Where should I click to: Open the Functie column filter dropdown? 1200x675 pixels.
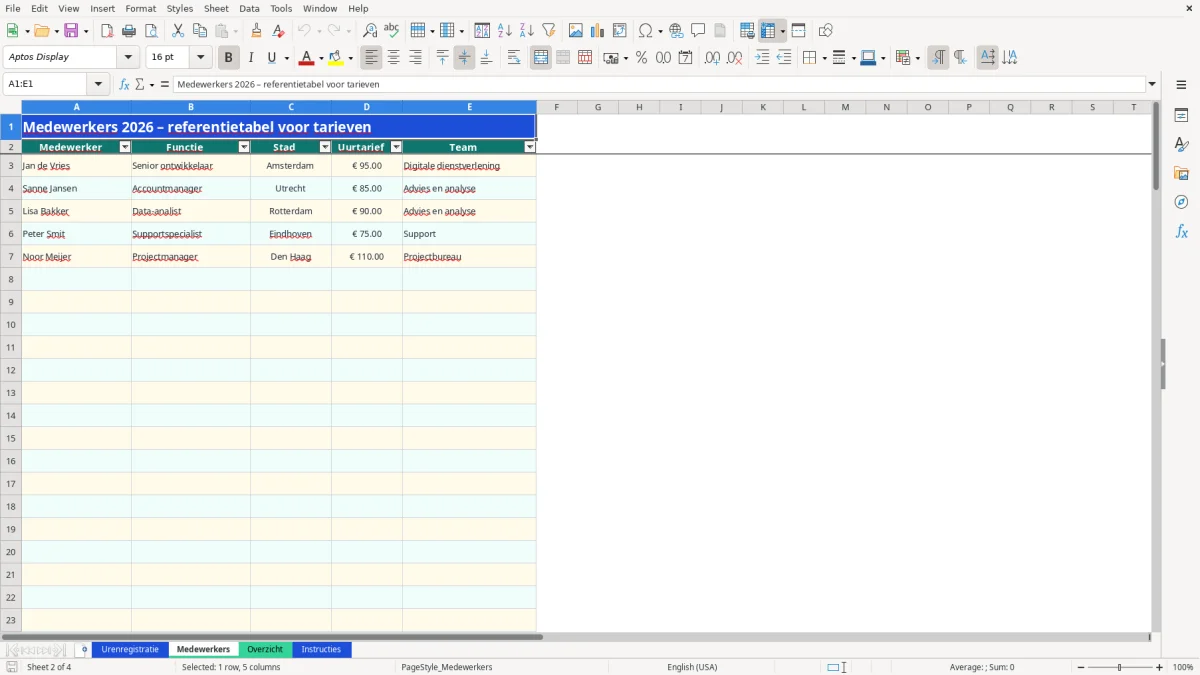pos(244,147)
